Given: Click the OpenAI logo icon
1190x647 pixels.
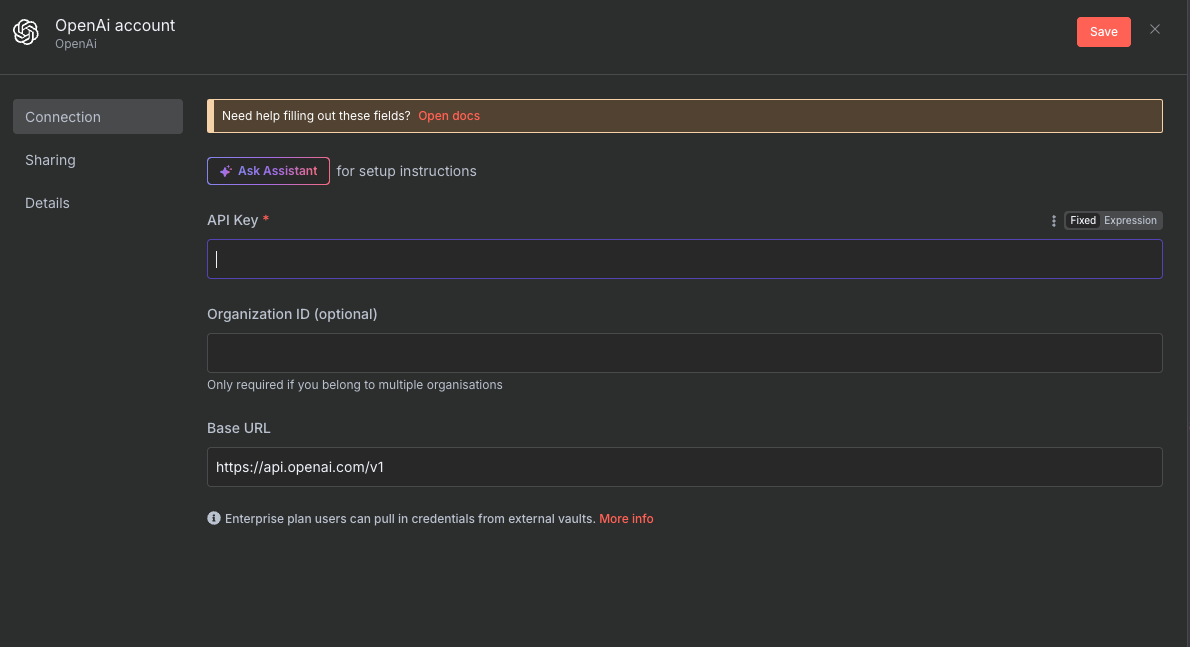Looking at the screenshot, I should coord(26,32).
